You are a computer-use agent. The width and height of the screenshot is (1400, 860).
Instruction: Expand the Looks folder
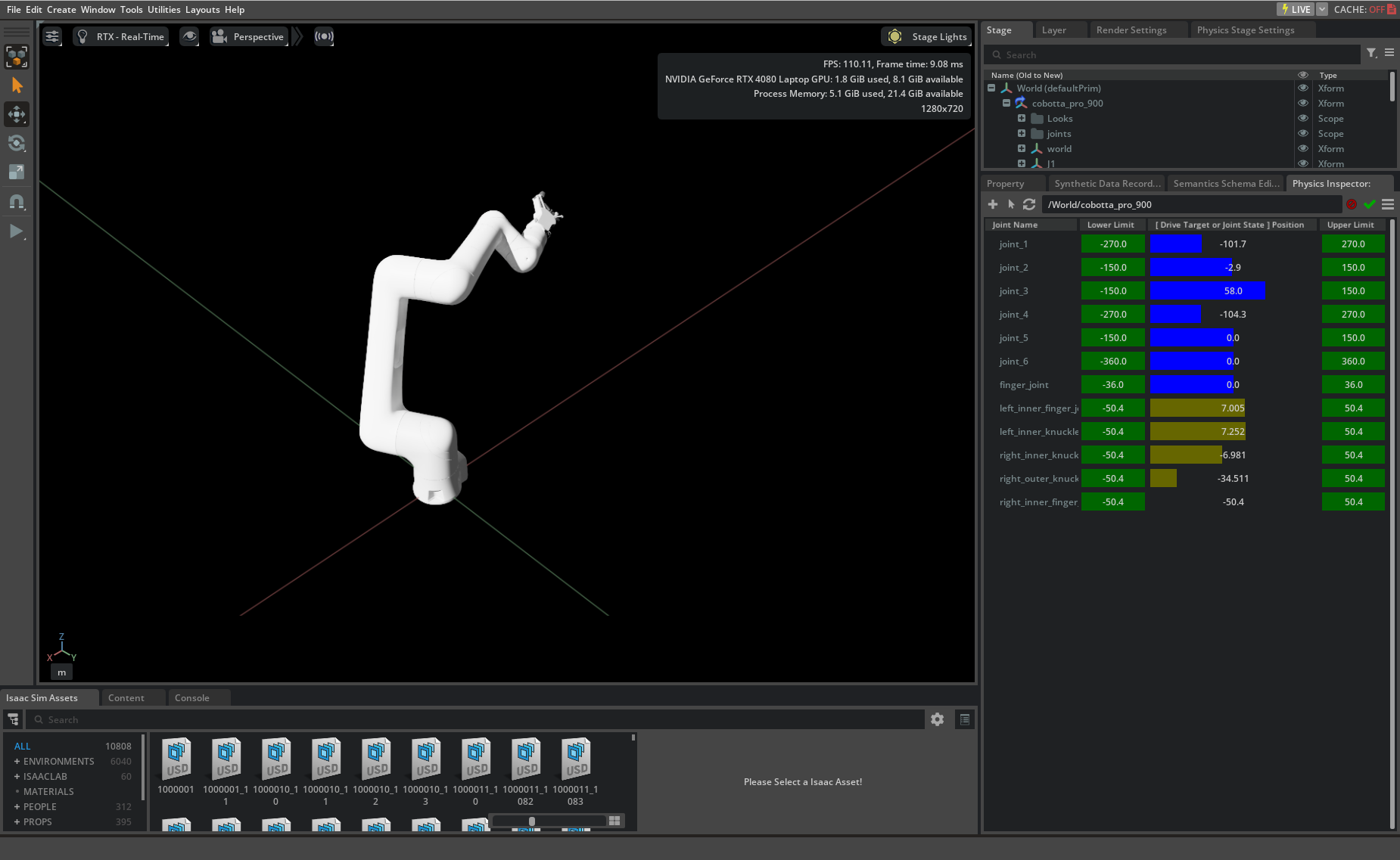1022,118
